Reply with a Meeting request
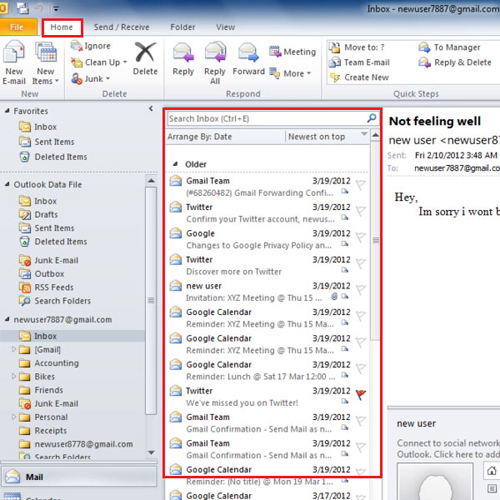Screen dimensions: 500x500 292,52
